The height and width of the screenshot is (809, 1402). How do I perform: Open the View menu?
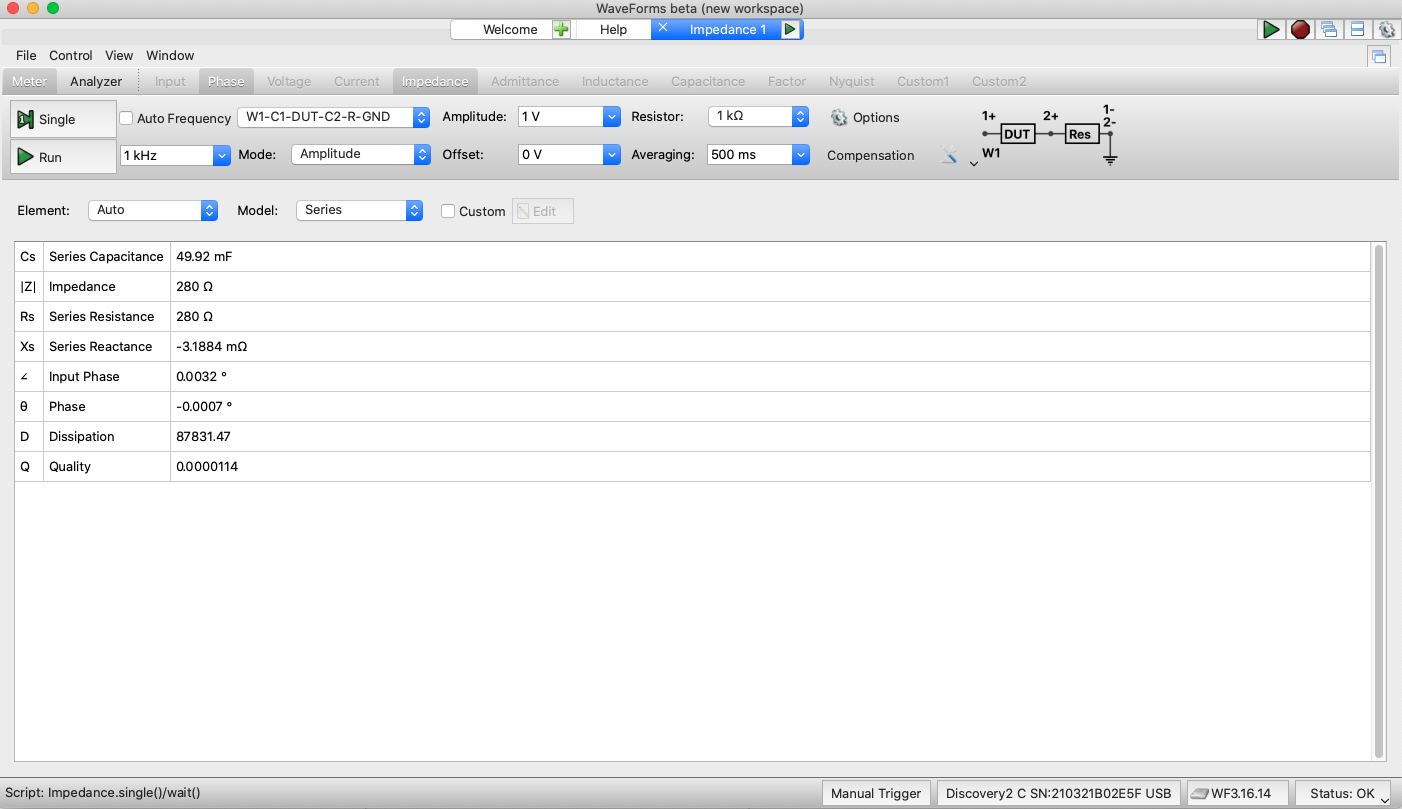click(x=119, y=56)
